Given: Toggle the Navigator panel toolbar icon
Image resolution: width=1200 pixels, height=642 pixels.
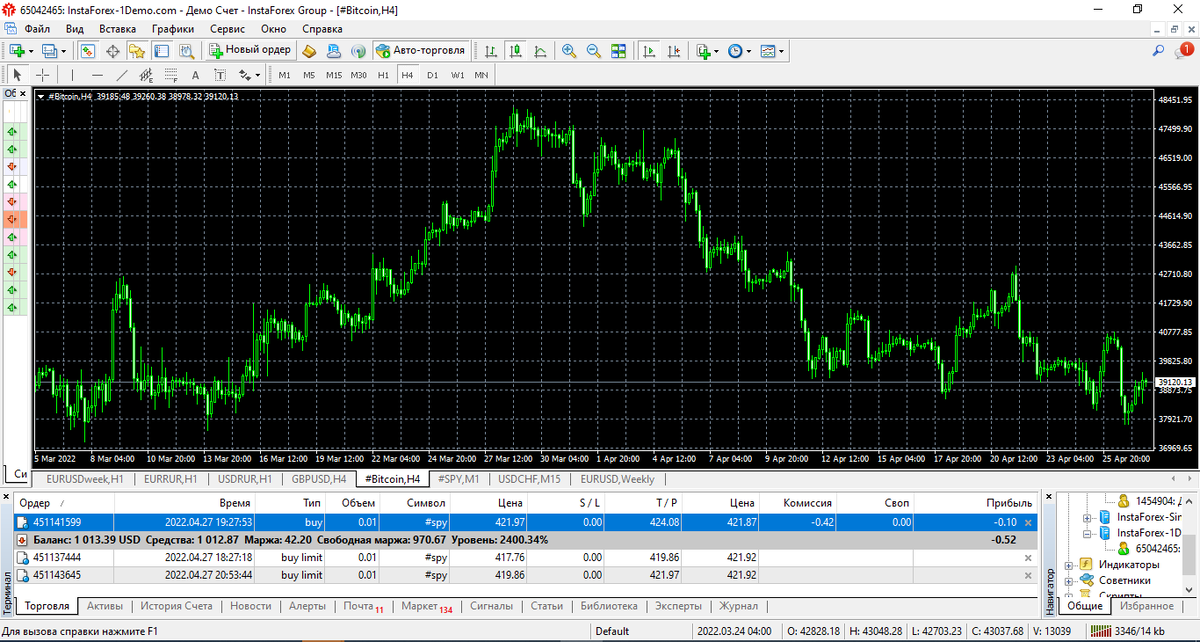Looking at the screenshot, I should pos(137,50).
